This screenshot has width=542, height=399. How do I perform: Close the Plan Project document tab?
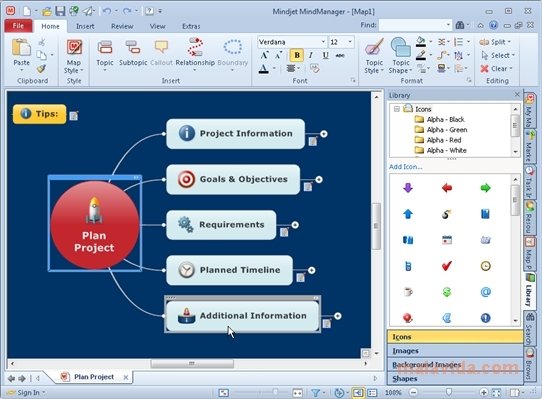(x=126, y=377)
